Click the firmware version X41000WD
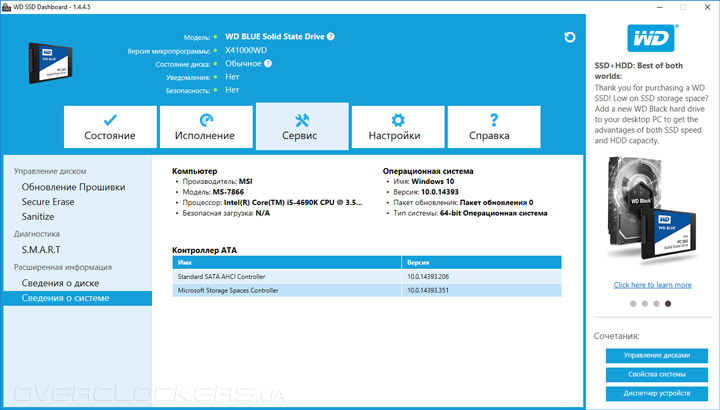The image size is (720, 410). pyautogui.click(x=246, y=50)
